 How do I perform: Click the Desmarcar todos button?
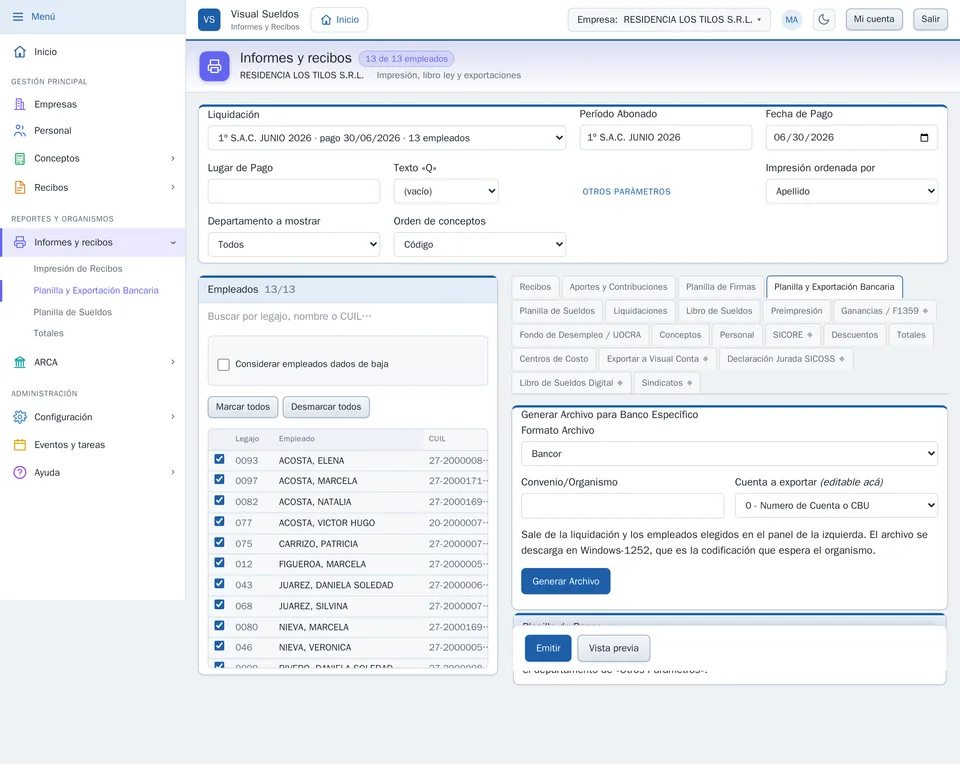pos(326,407)
